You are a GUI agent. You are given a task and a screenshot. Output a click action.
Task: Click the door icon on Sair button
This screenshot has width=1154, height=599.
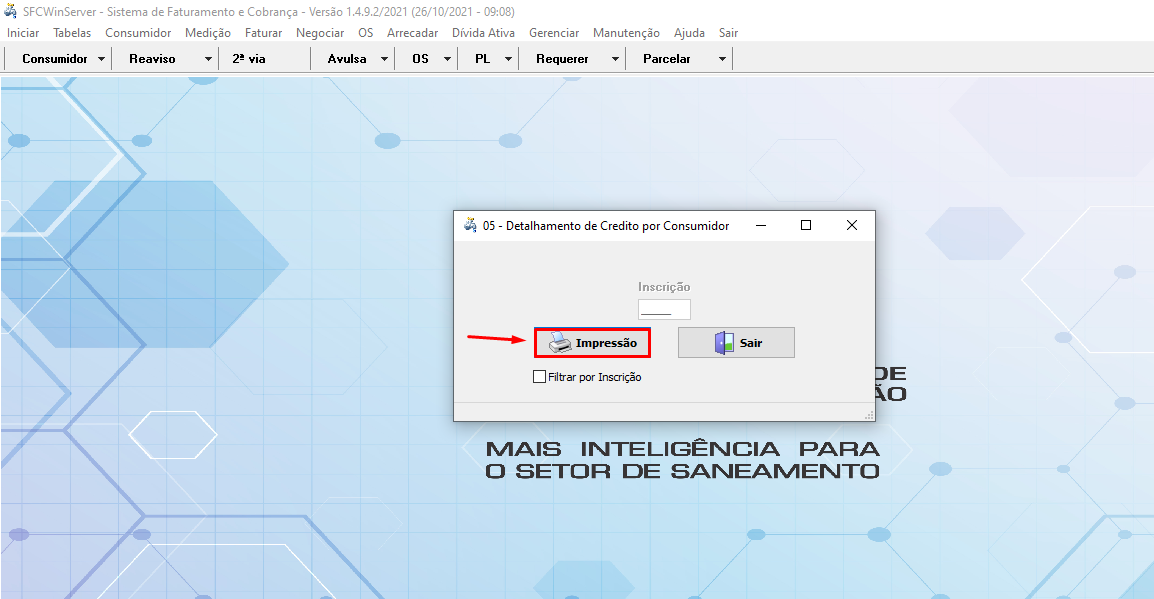(x=724, y=343)
